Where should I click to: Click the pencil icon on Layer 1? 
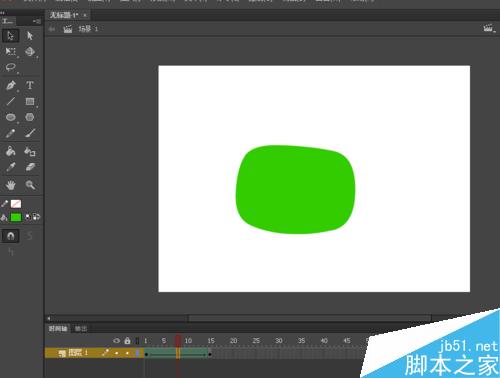tap(105, 353)
